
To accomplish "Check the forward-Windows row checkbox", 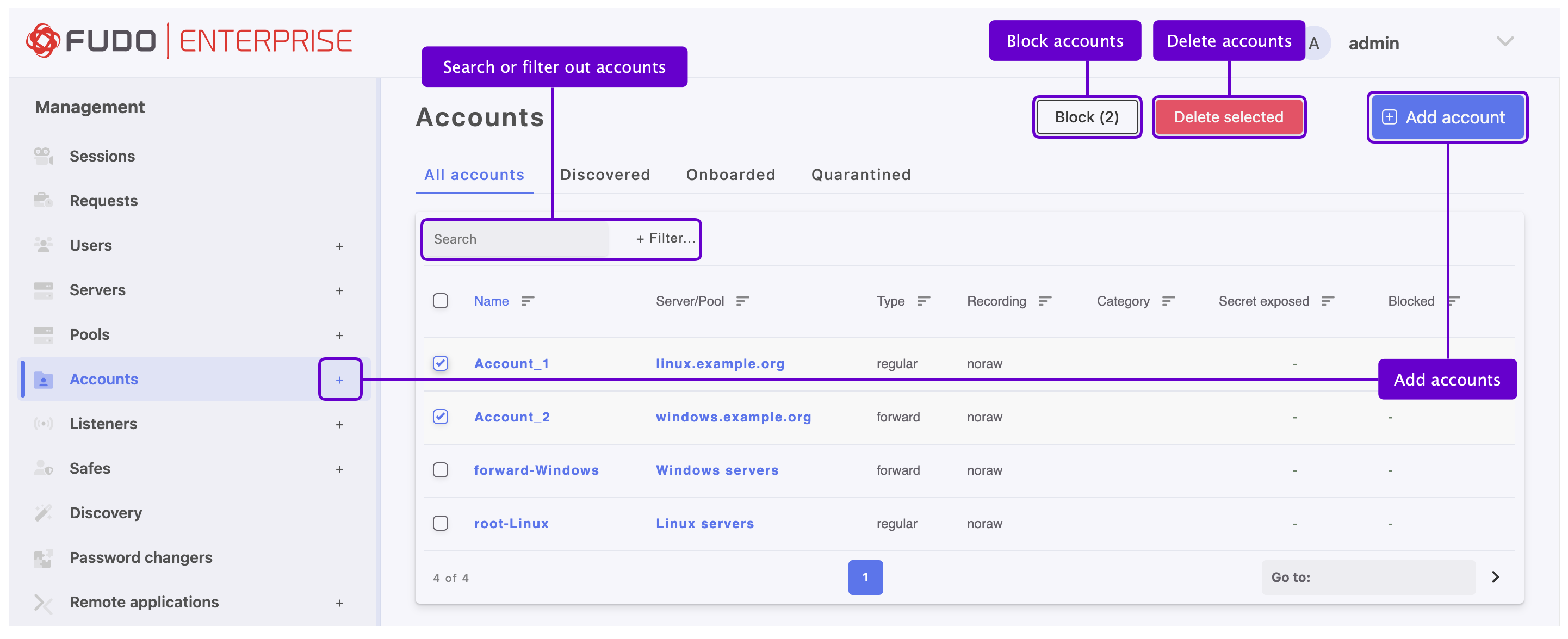I will 440,470.
